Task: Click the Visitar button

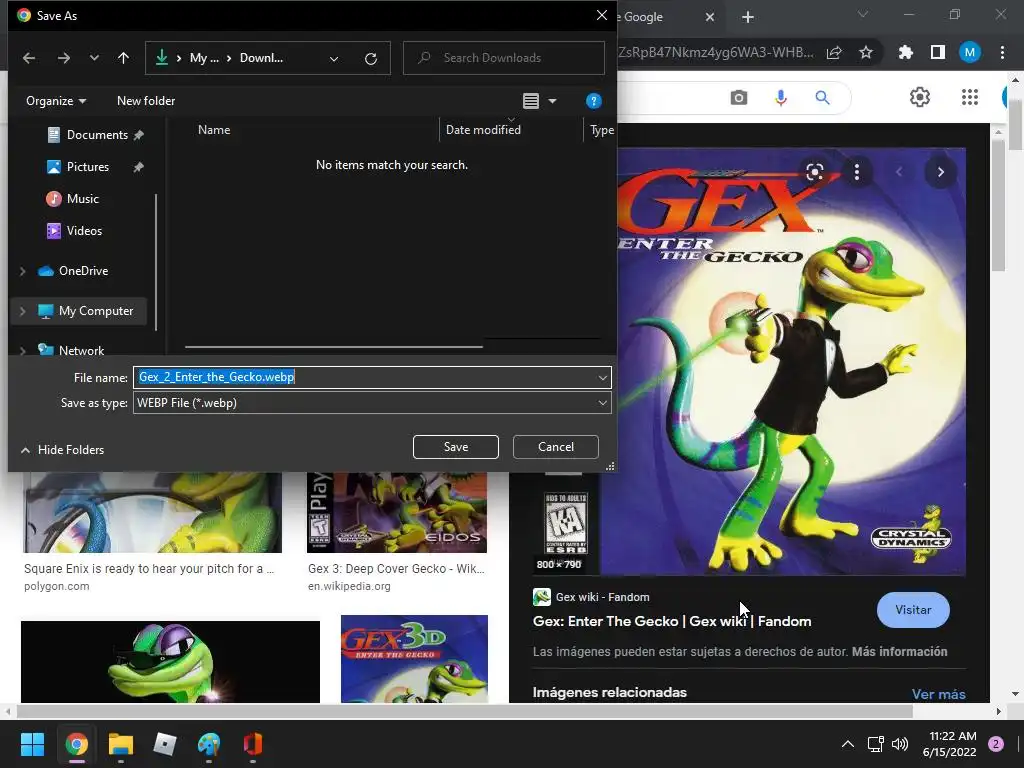Action: coord(913,610)
